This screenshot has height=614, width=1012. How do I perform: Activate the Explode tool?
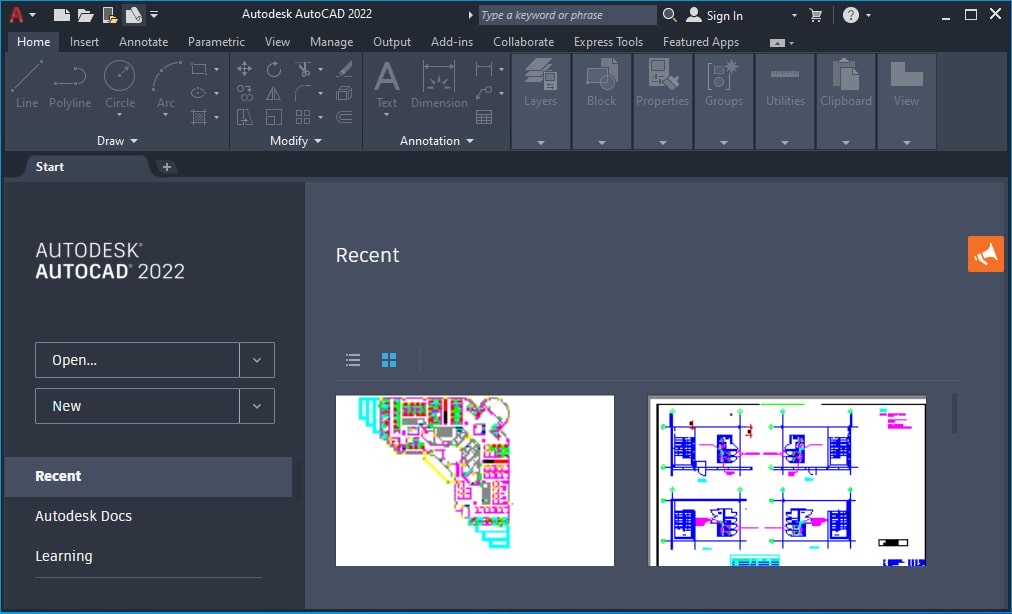(x=344, y=93)
